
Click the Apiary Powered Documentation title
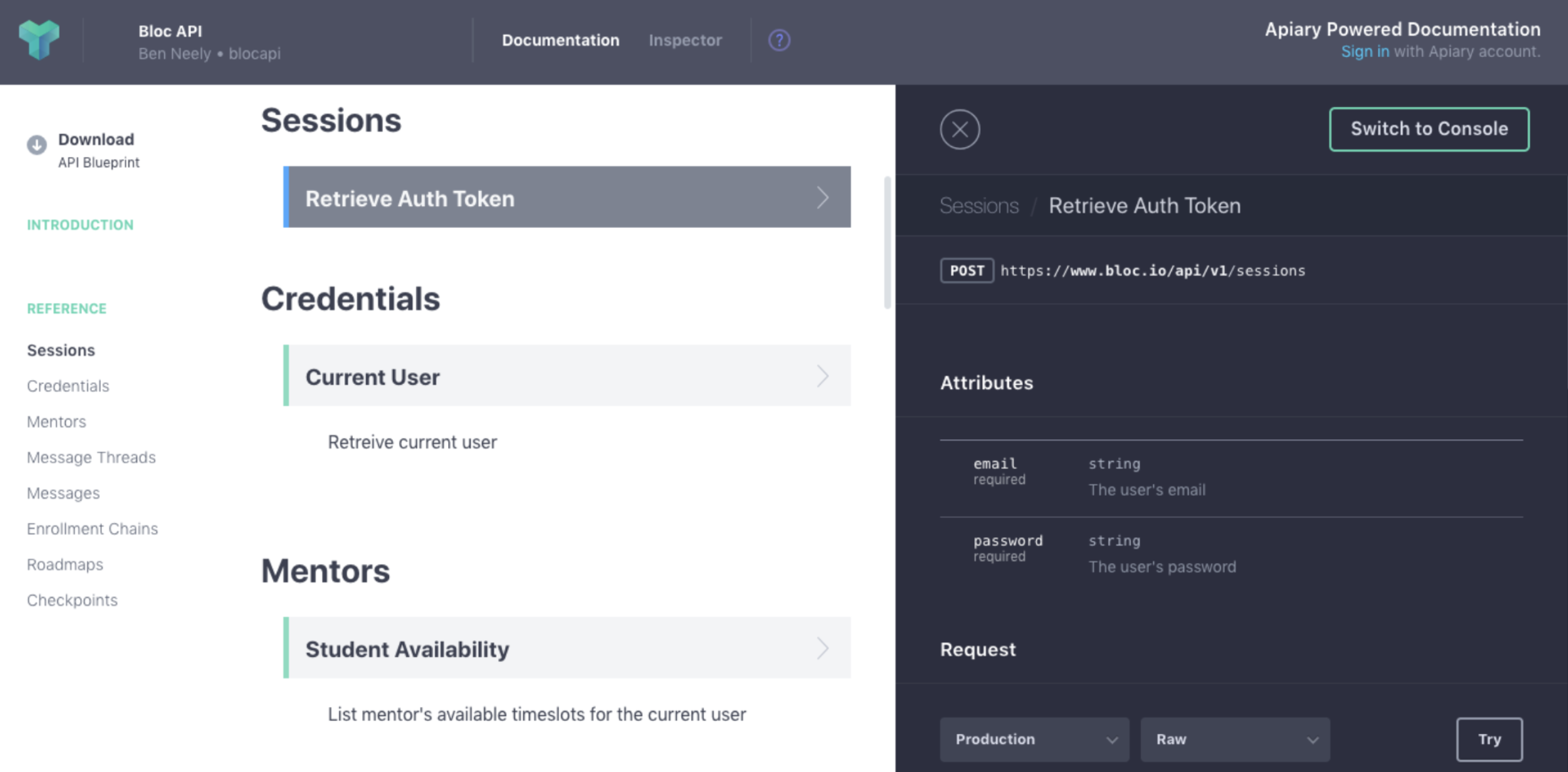pyautogui.click(x=1403, y=30)
